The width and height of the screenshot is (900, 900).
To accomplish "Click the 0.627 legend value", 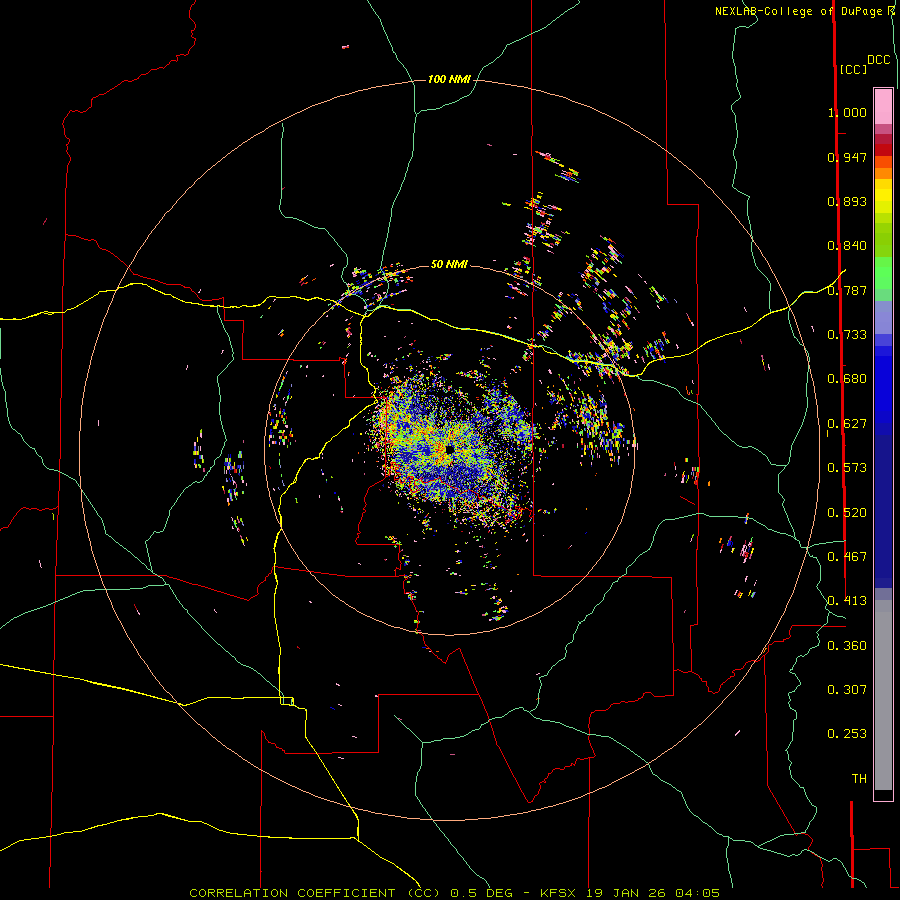I will click(847, 424).
